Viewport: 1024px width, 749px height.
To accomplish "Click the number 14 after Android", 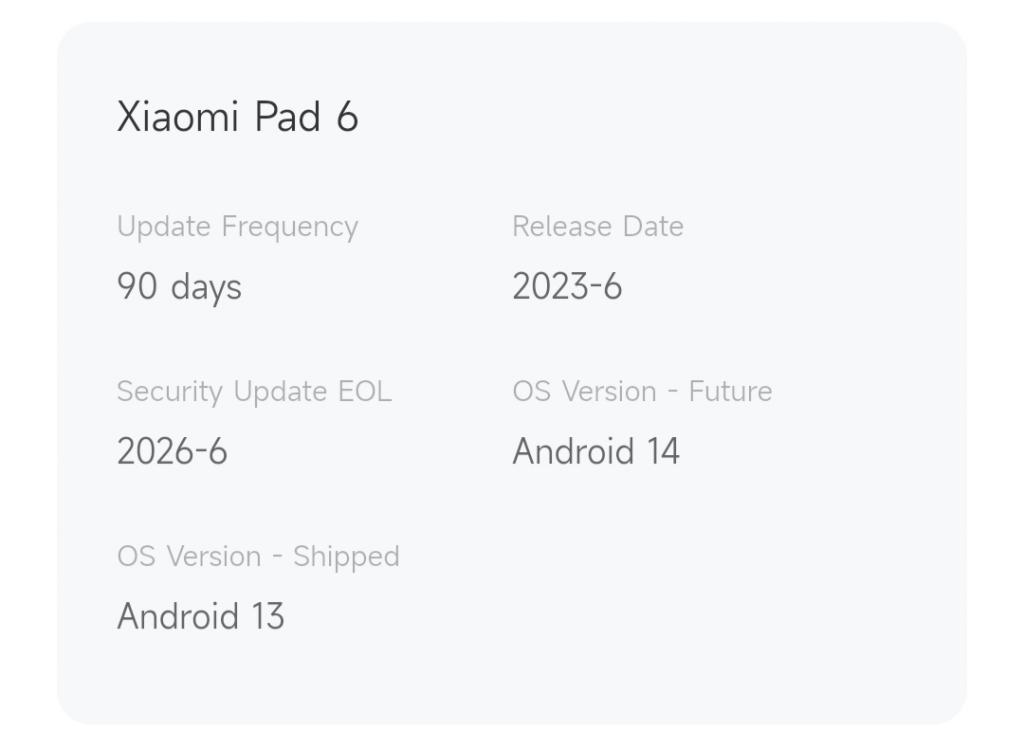I will (663, 452).
